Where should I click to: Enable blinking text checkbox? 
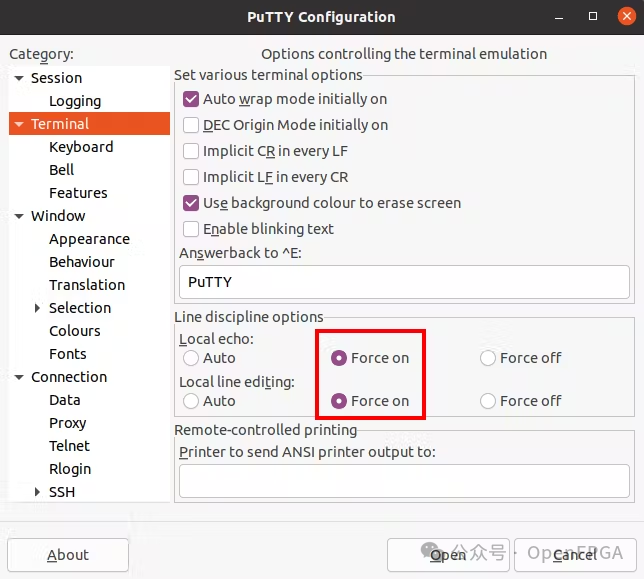[191, 229]
